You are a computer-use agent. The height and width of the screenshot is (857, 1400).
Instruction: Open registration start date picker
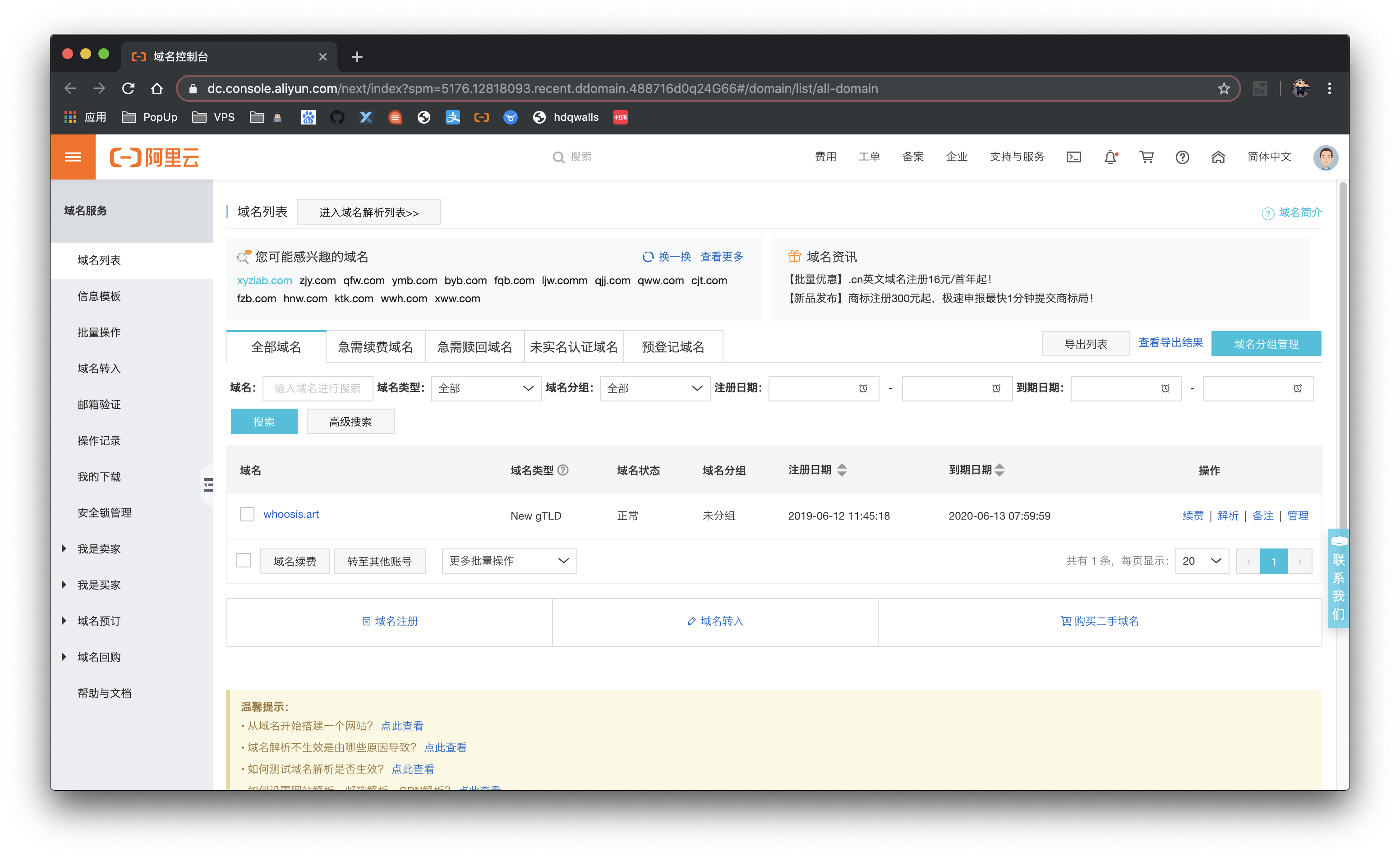coord(823,388)
